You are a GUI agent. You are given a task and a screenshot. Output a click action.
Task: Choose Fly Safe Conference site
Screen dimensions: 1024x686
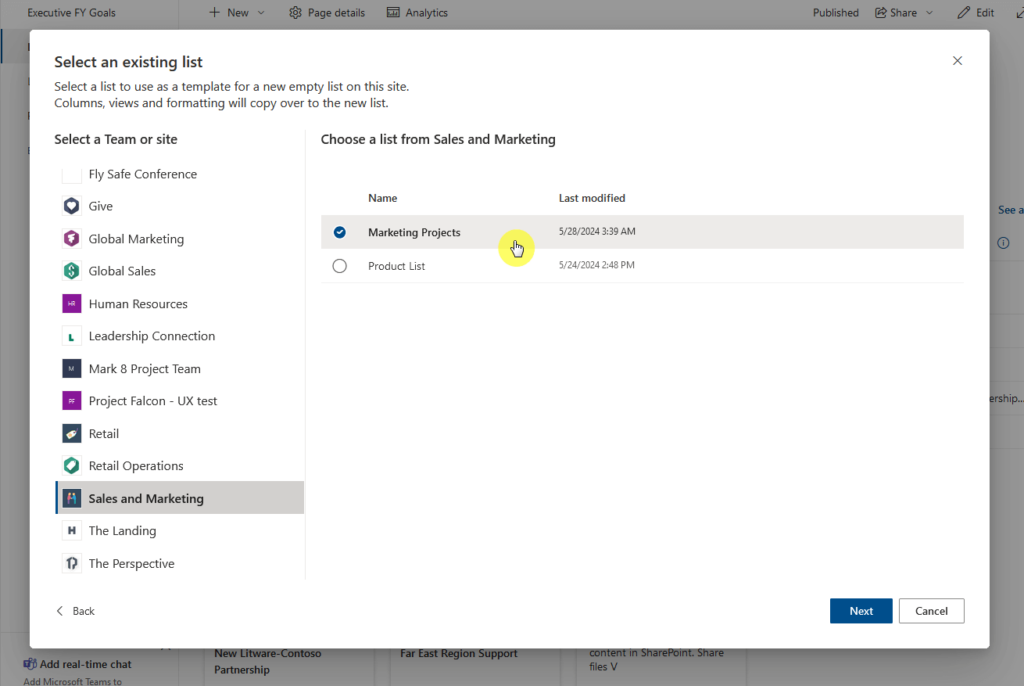click(x=180, y=174)
